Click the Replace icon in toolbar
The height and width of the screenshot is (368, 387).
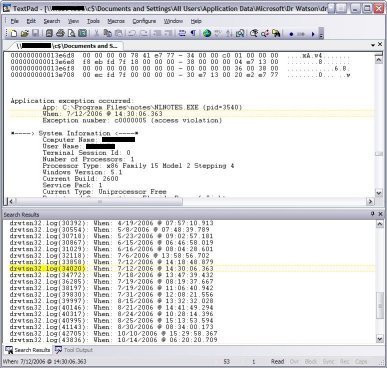pos(265,33)
